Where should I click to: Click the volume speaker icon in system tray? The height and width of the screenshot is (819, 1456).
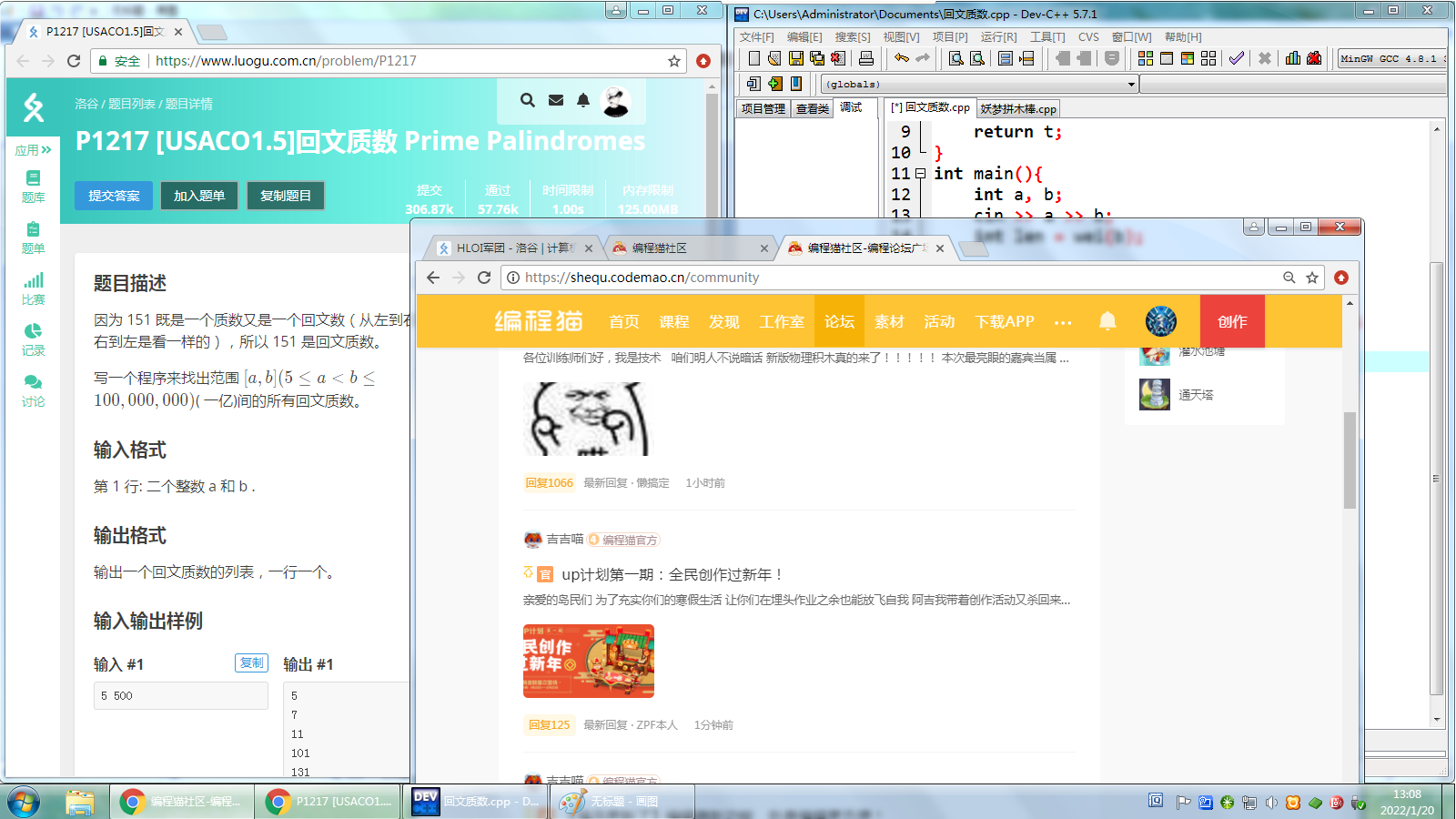[1271, 803]
